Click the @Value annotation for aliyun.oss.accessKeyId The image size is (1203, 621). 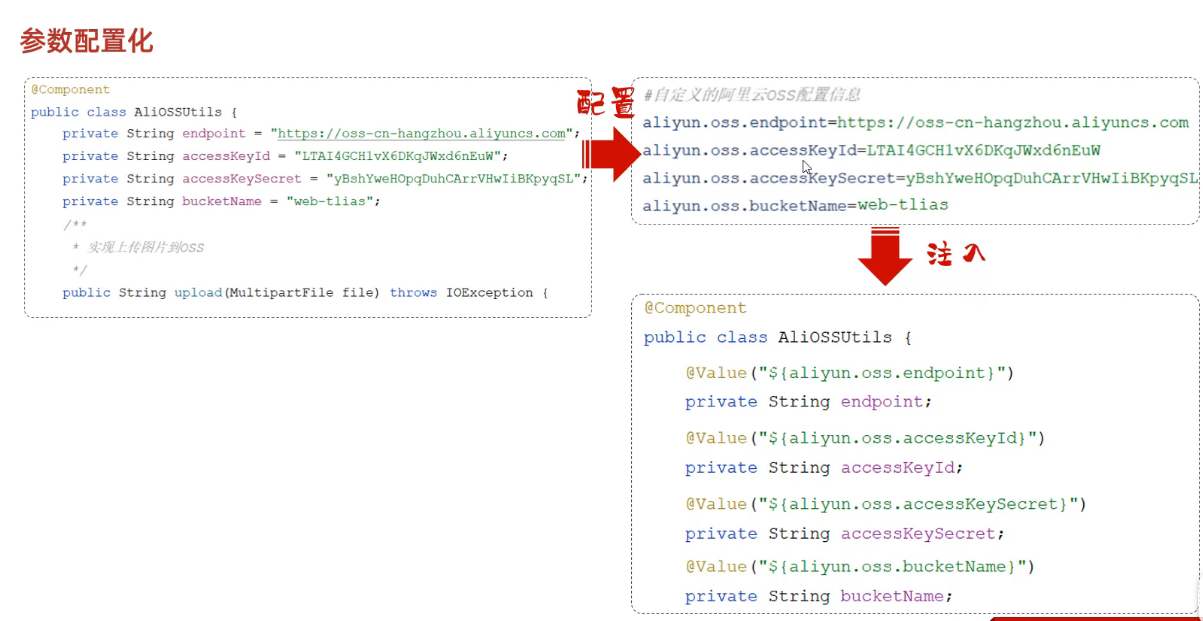864,438
